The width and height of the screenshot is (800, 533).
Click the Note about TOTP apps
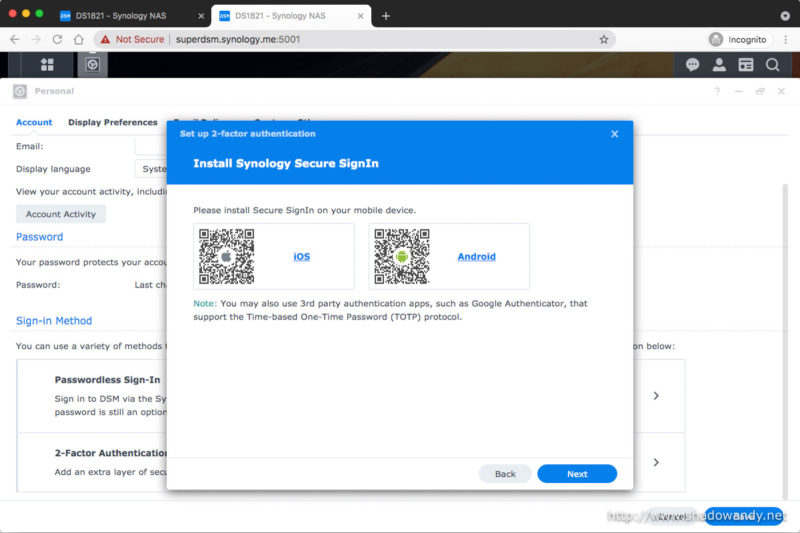pyautogui.click(x=390, y=310)
